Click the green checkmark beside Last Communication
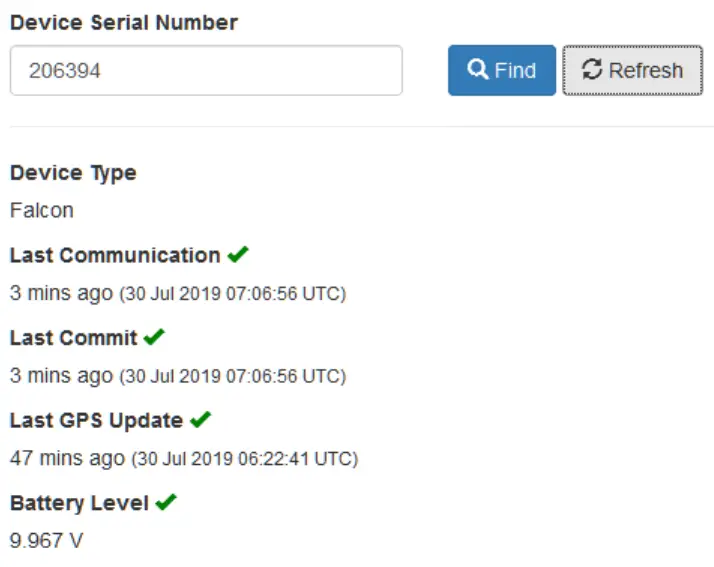This screenshot has height=567, width=714. click(x=237, y=255)
